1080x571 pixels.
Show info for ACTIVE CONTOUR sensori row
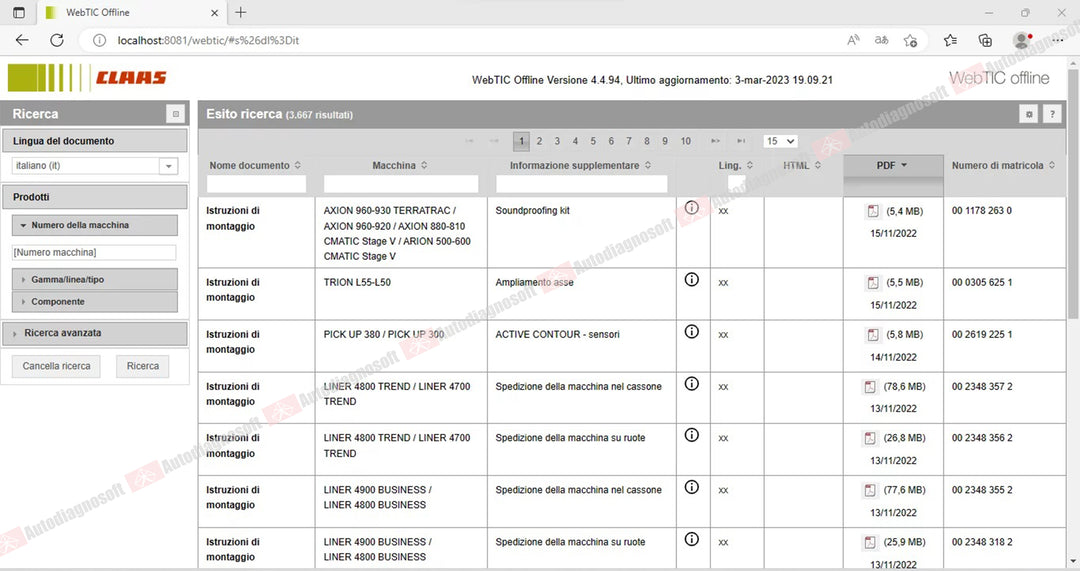(692, 332)
